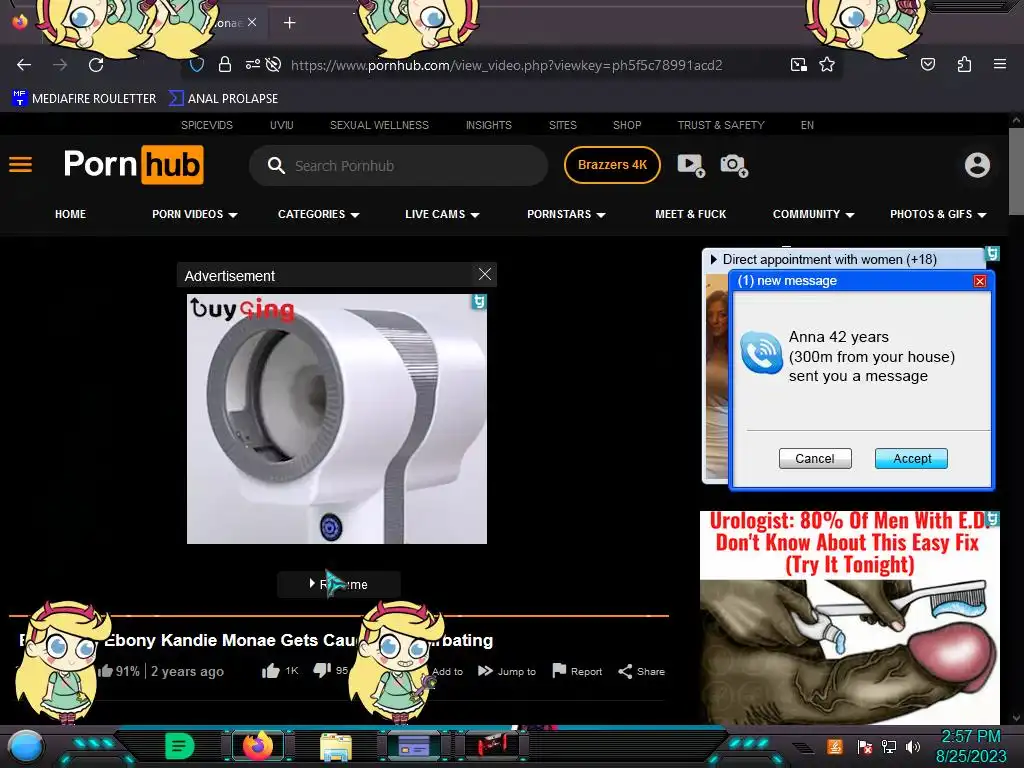Open the TRUST & SAFETY link

[x=720, y=125]
